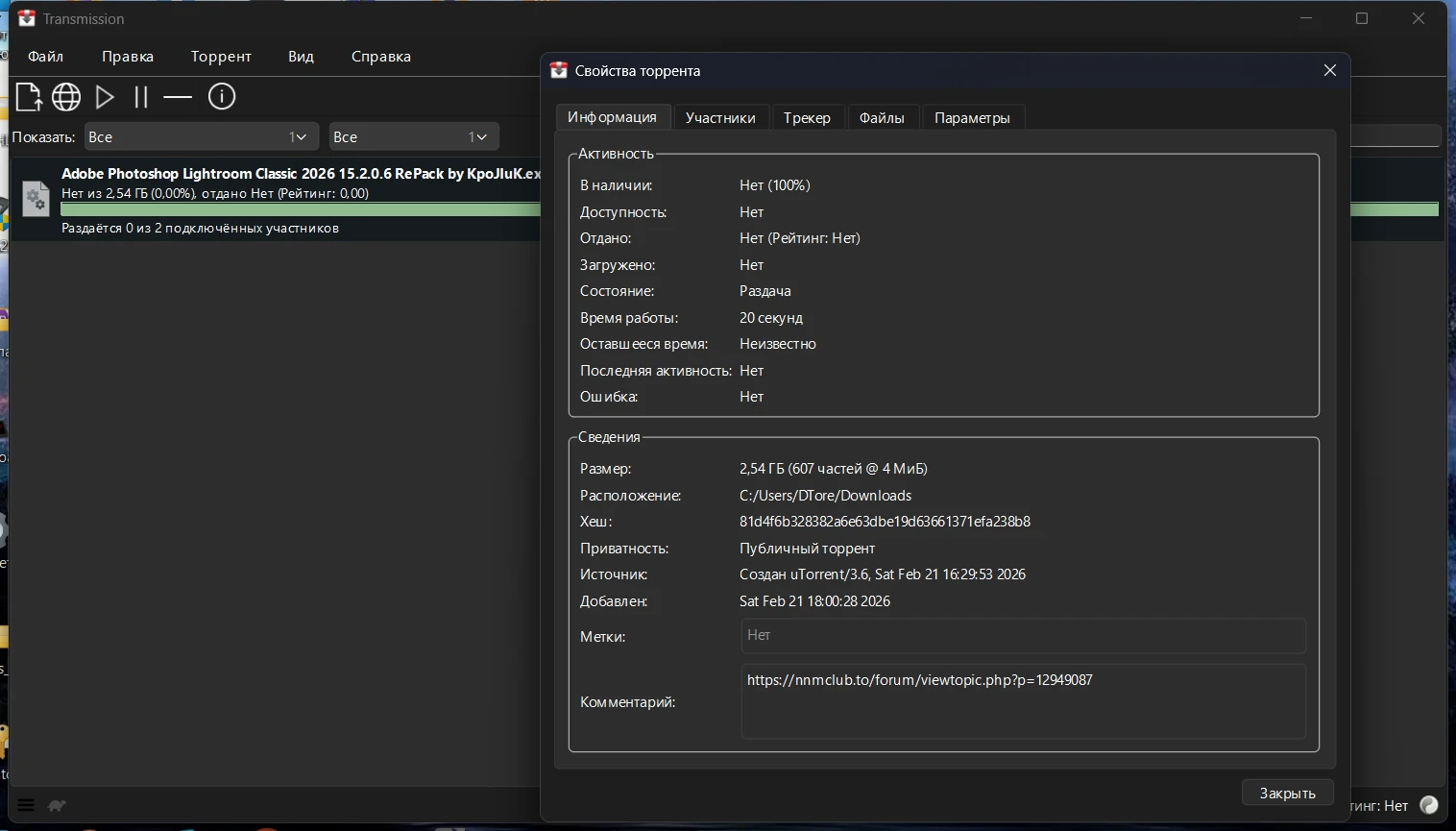Viewport: 1456px width, 831px height.
Task: Click into the Метки input field
Action: [x=1023, y=635]
